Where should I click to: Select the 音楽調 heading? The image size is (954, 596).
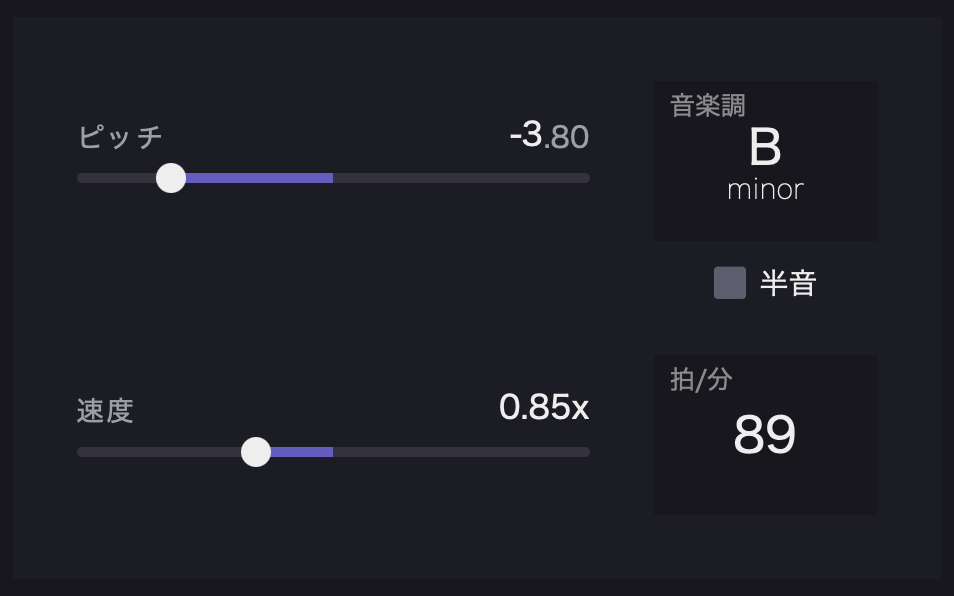(x=708, y=106)
